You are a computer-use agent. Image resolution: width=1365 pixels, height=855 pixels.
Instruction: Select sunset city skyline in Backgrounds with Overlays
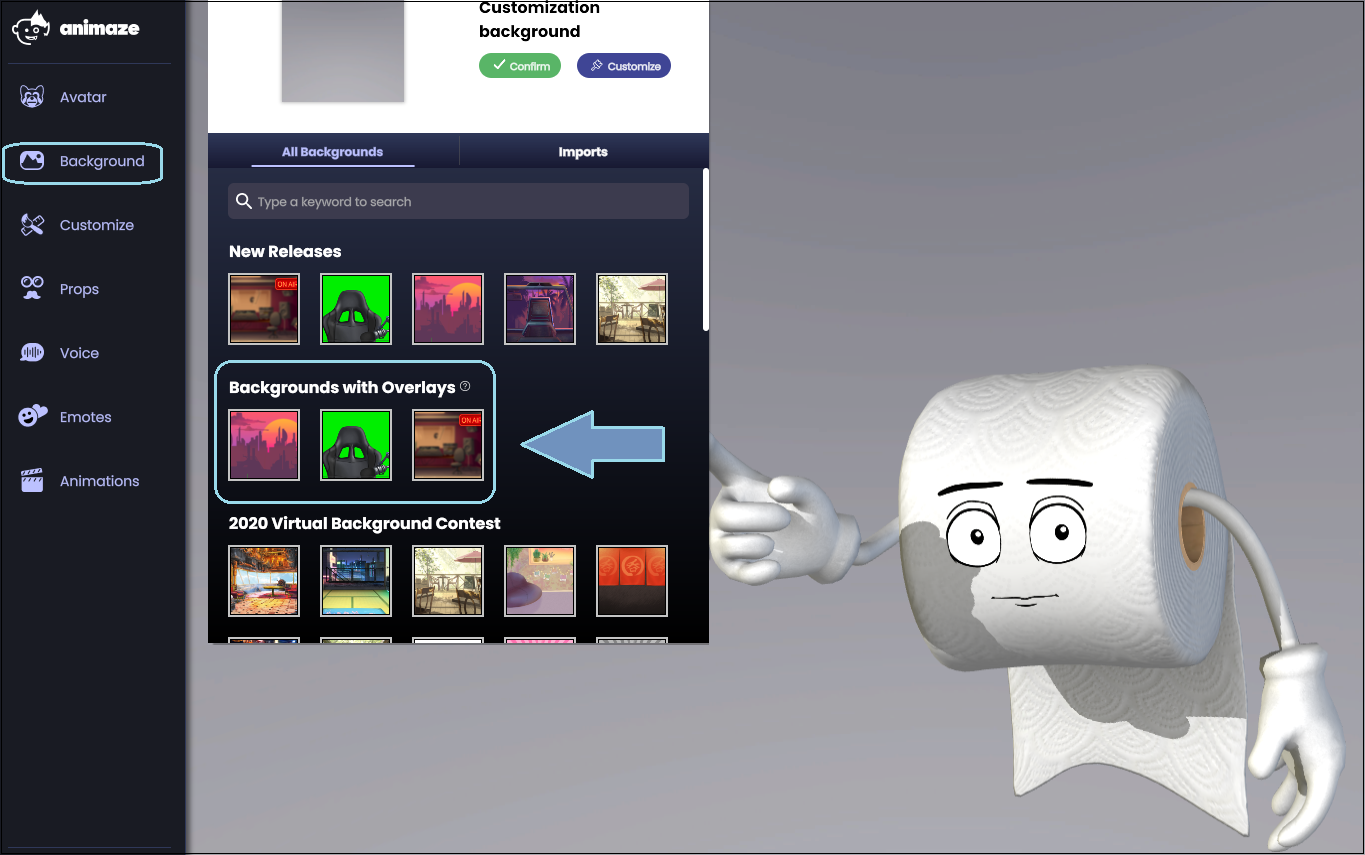[264, 445]
